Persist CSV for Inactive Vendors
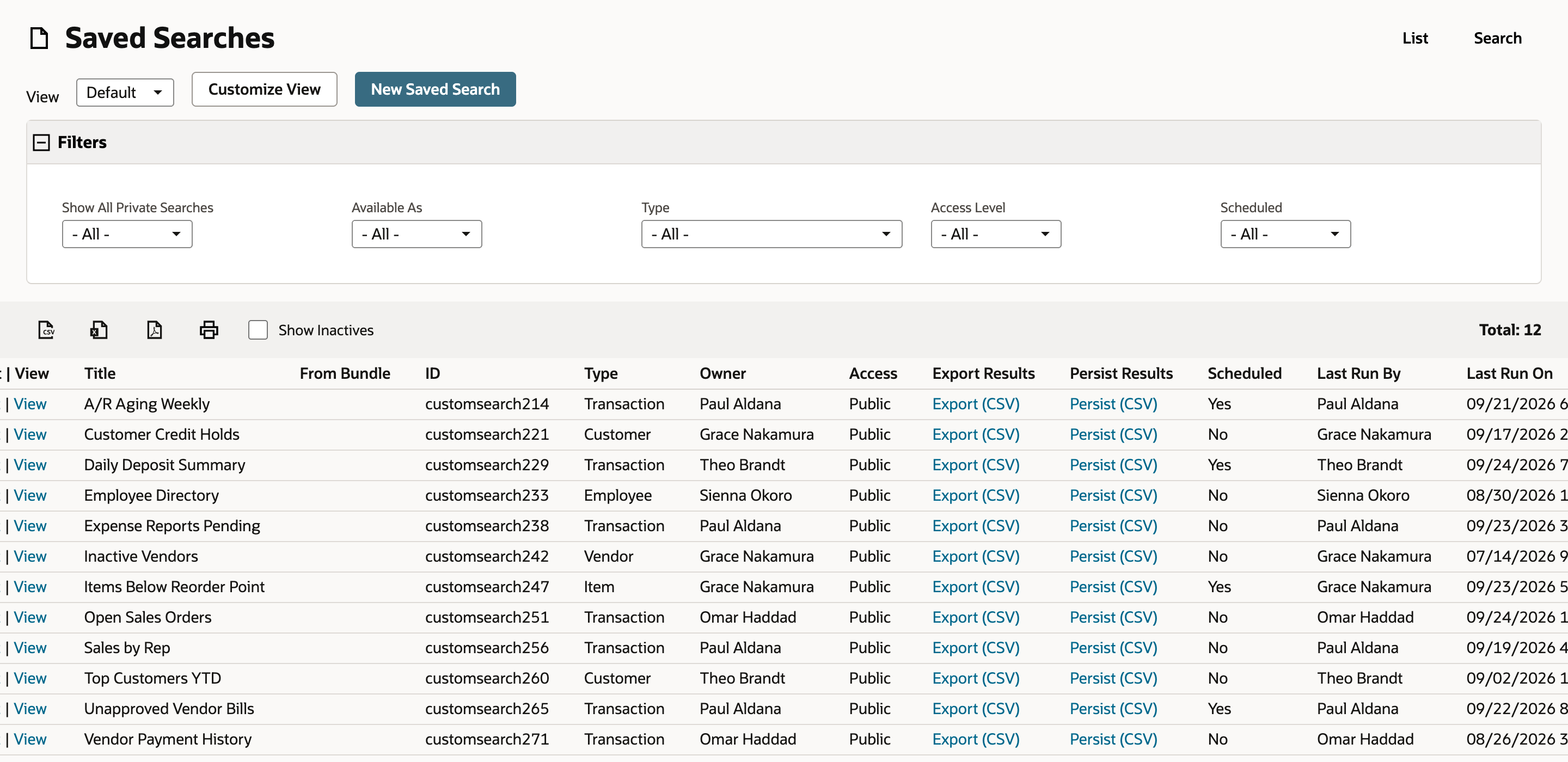This screenshot has width=1568, height=762. click(1113, 556)
